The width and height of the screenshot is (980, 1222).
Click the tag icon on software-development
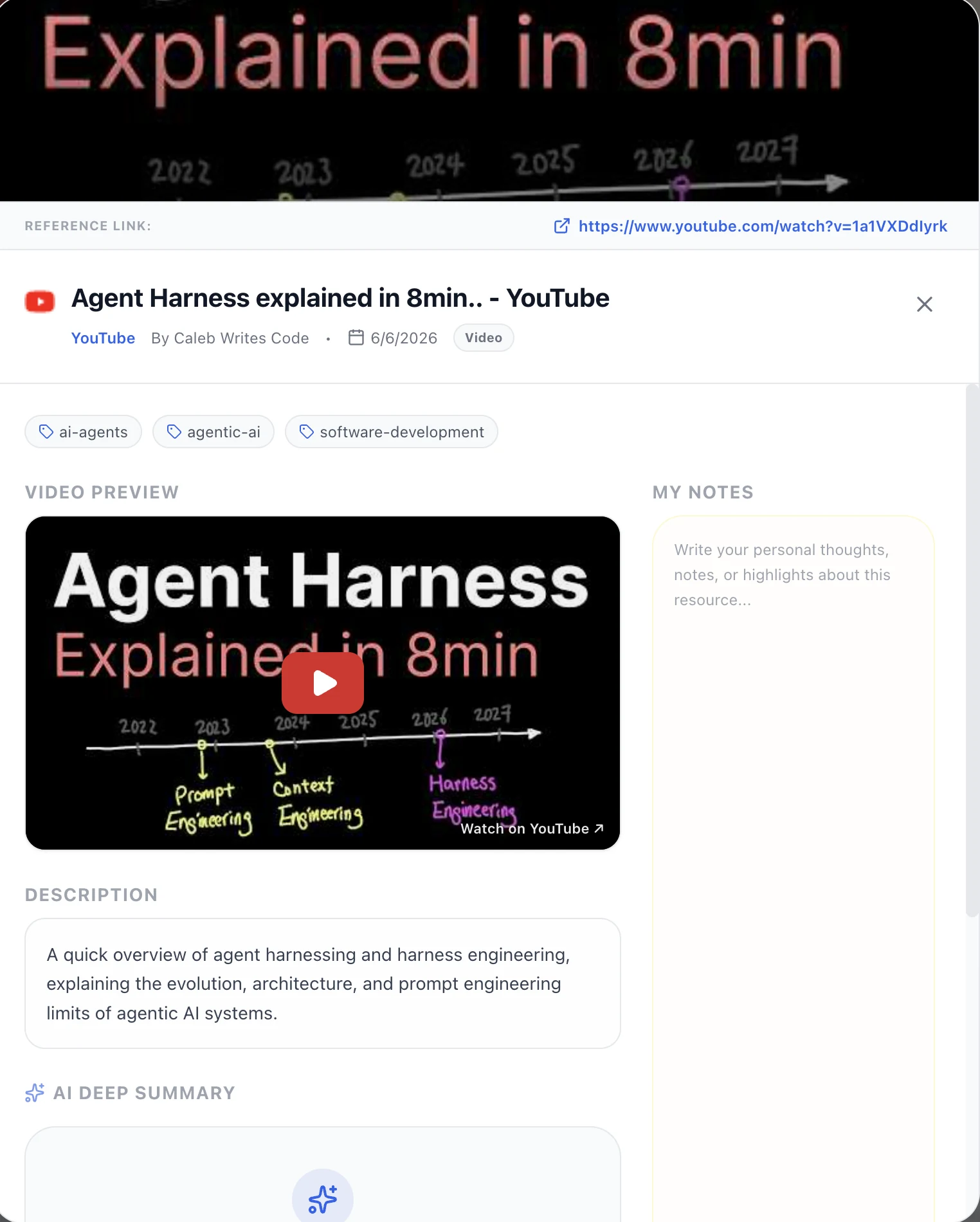[307, 432]
